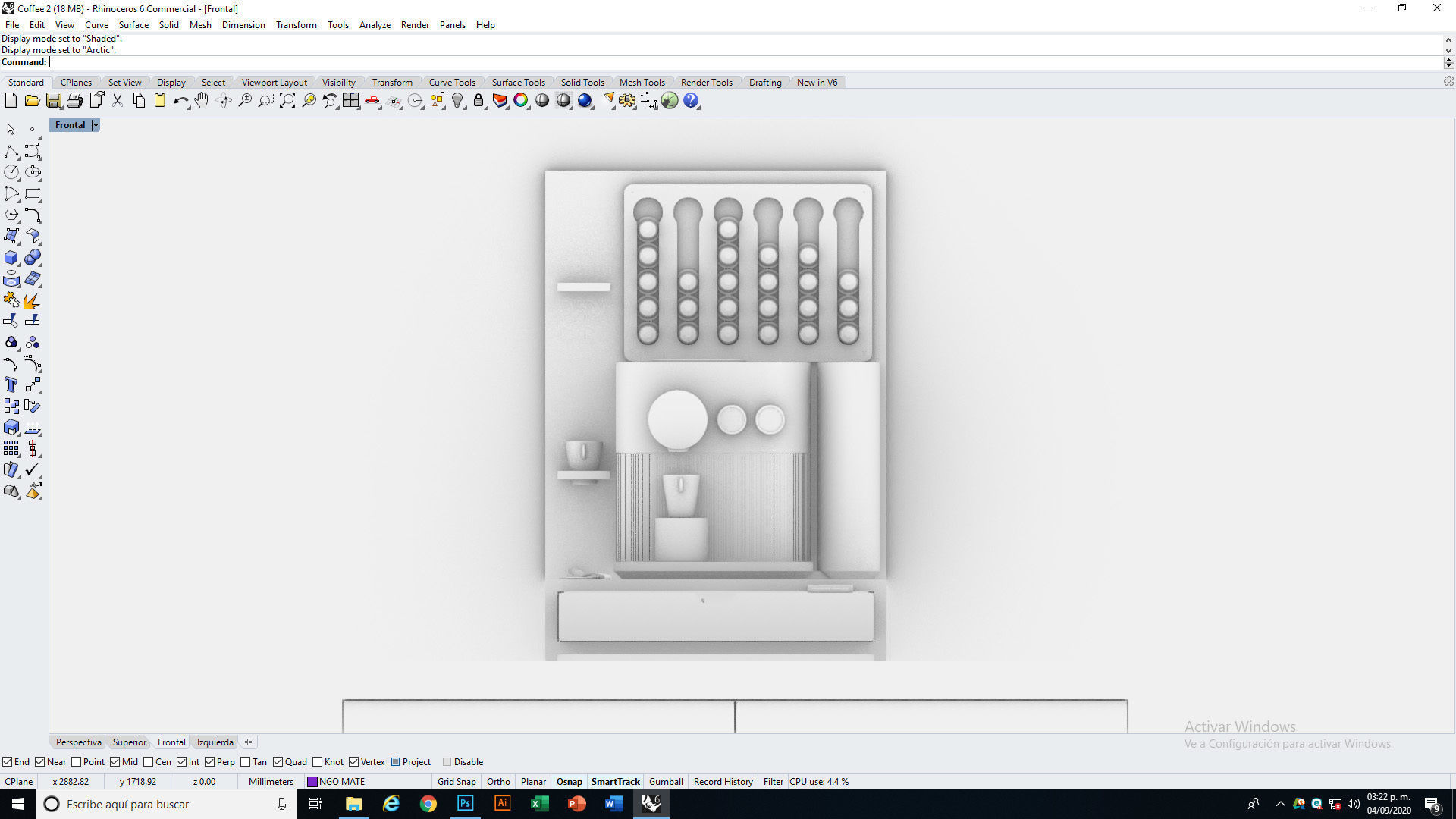Switch to the Drafting toolbar tab
The image size is (1456, 819).
764,83
